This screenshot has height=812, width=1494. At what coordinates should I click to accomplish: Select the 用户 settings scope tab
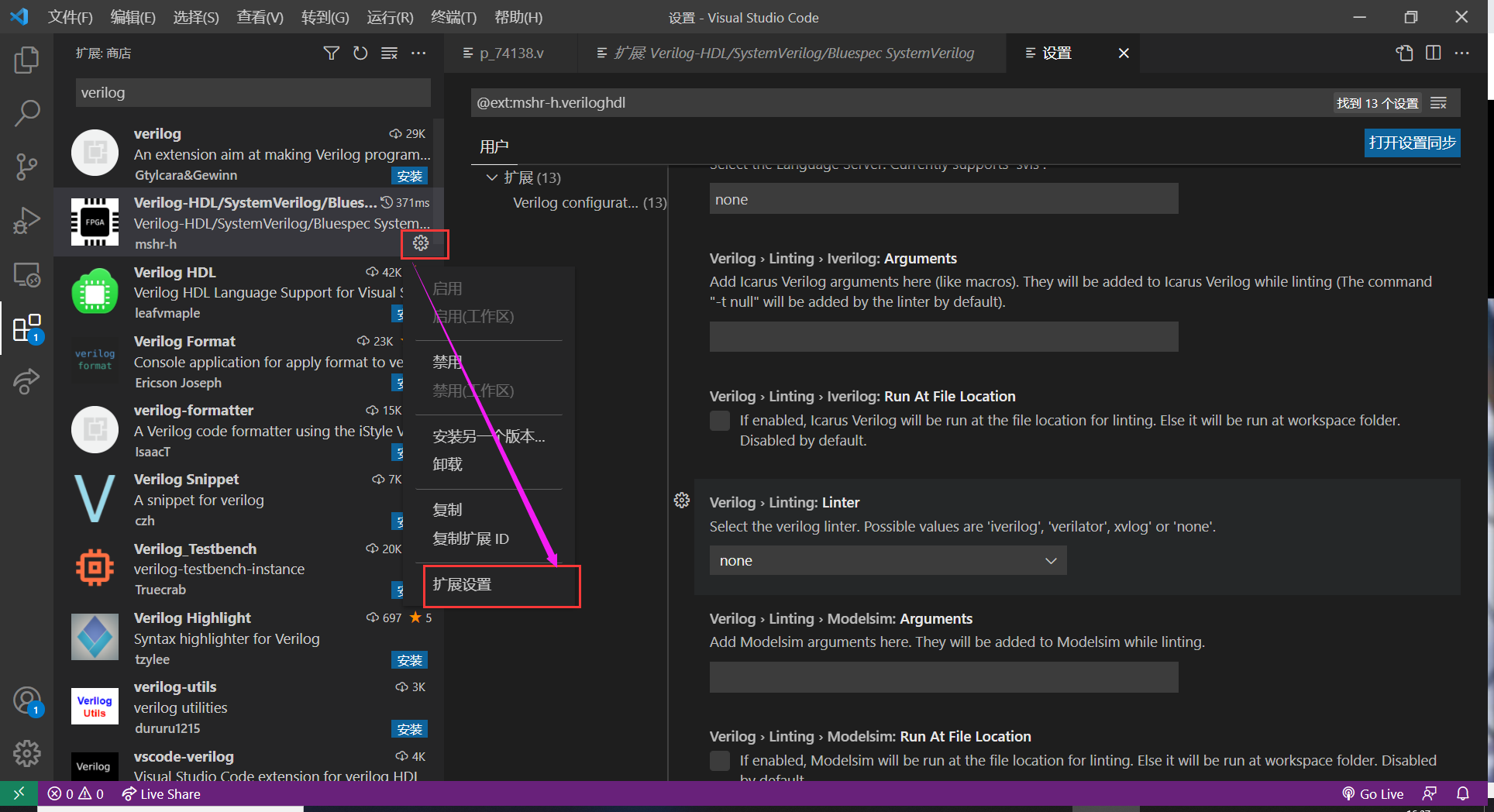click(494, 146)
